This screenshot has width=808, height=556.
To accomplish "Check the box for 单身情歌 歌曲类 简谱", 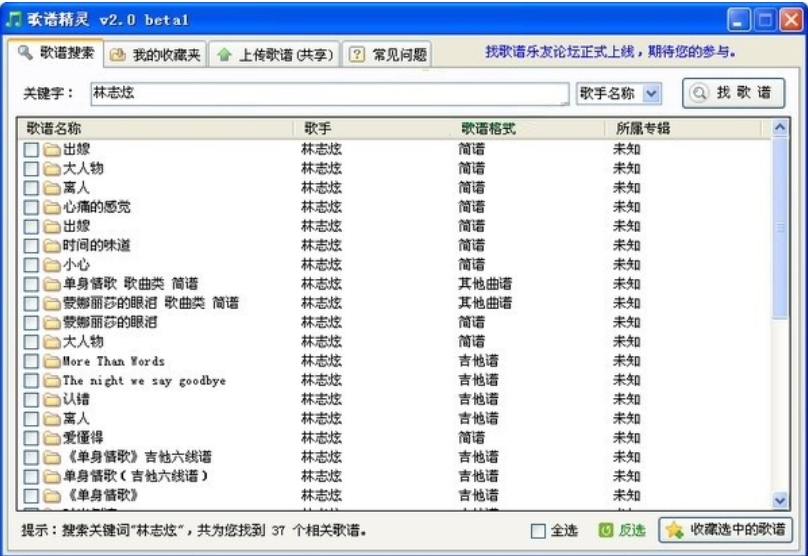I will (31, 284).
